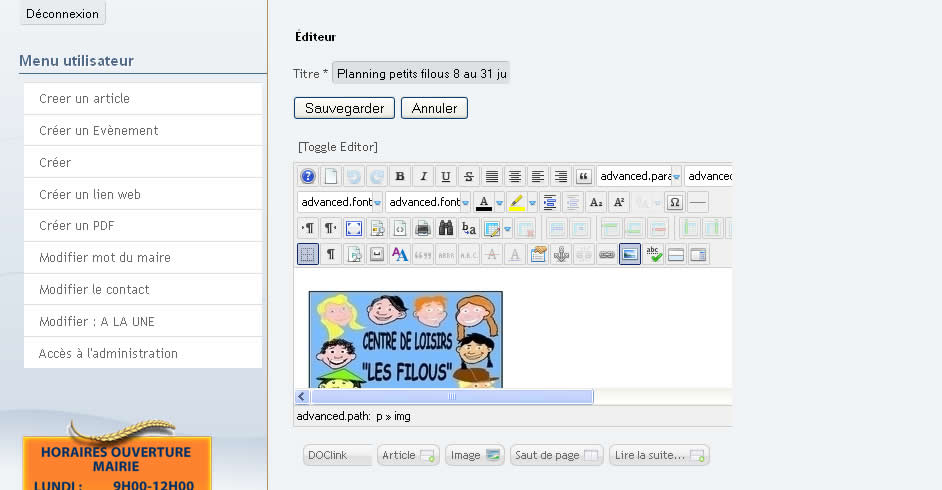Click the editor help icon
This screenshot has height=490, width=942.
tap(308, 177)
